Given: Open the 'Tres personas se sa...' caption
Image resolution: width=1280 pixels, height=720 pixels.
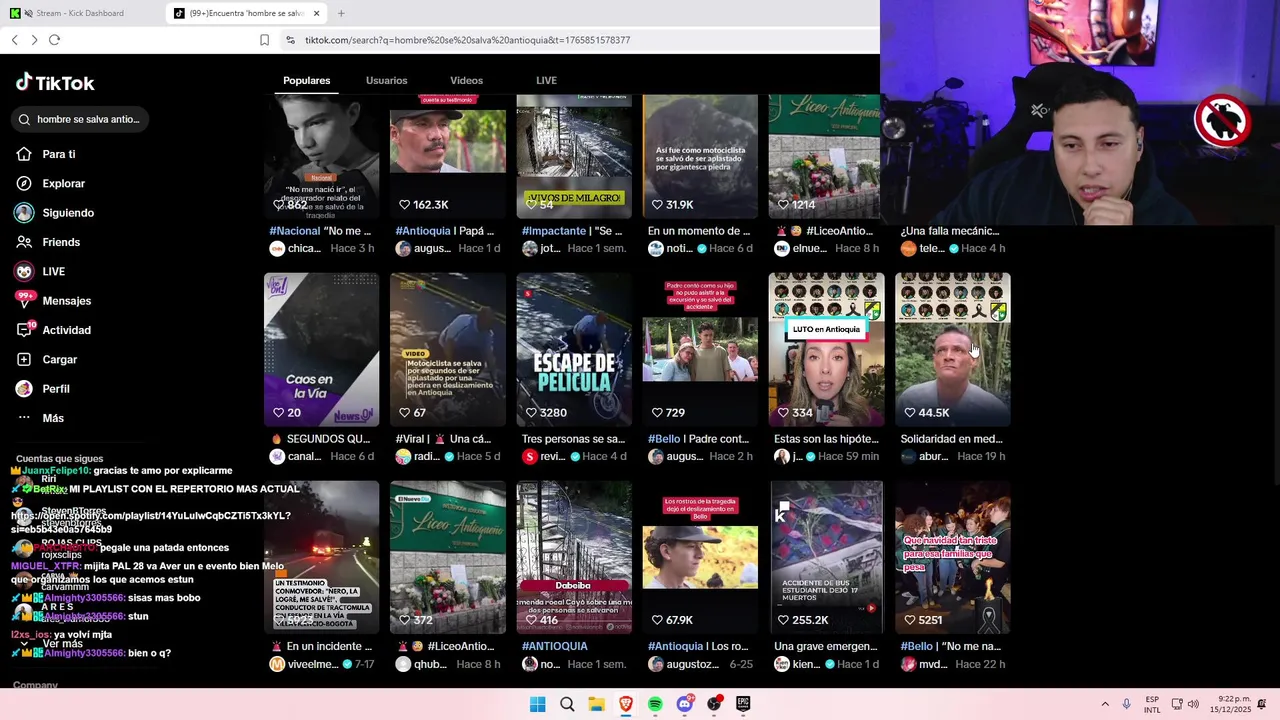Looking at the screenshot, I should click(573, 439).
